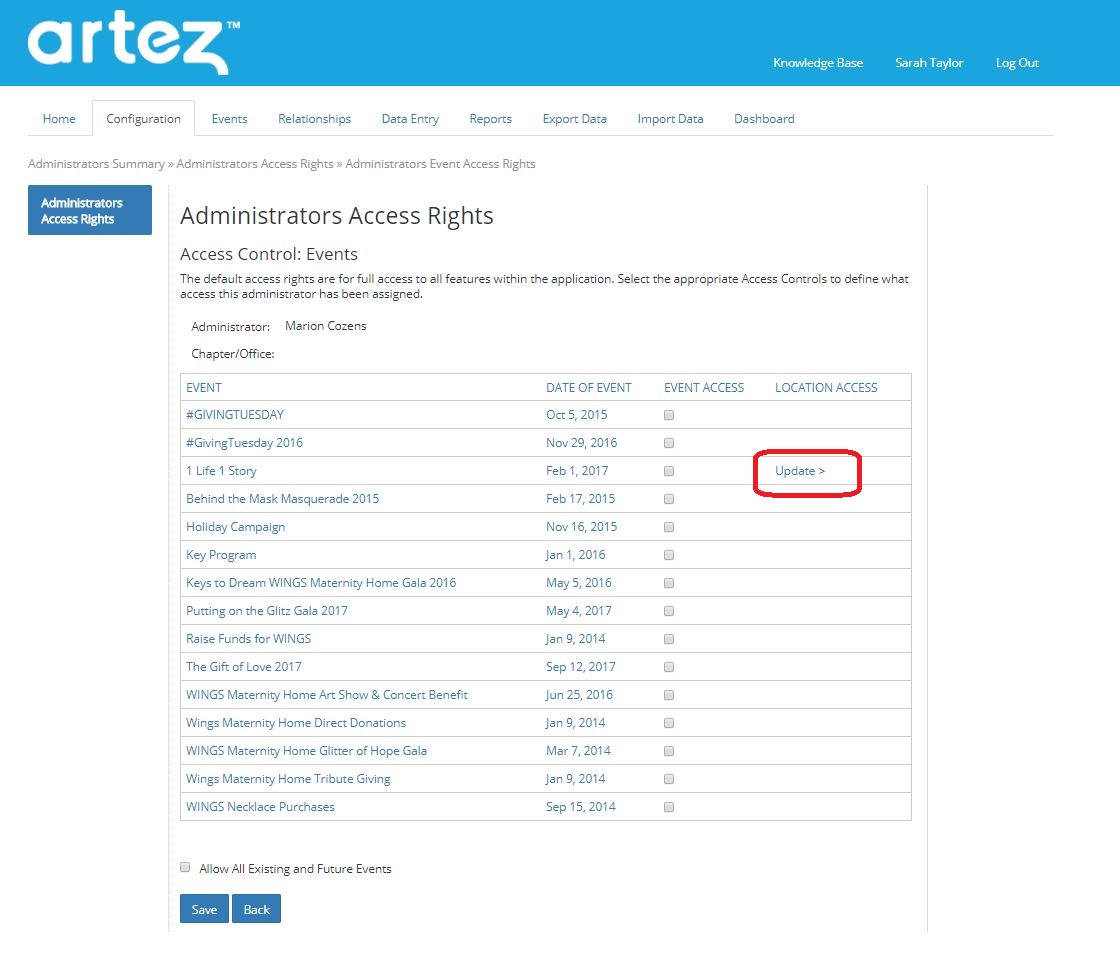Image resolution: width=1120 pixels, height=953 pixels.
Task: Check access for Putting on the Glitz Gala 2017
Action: [x=669, y=611]
